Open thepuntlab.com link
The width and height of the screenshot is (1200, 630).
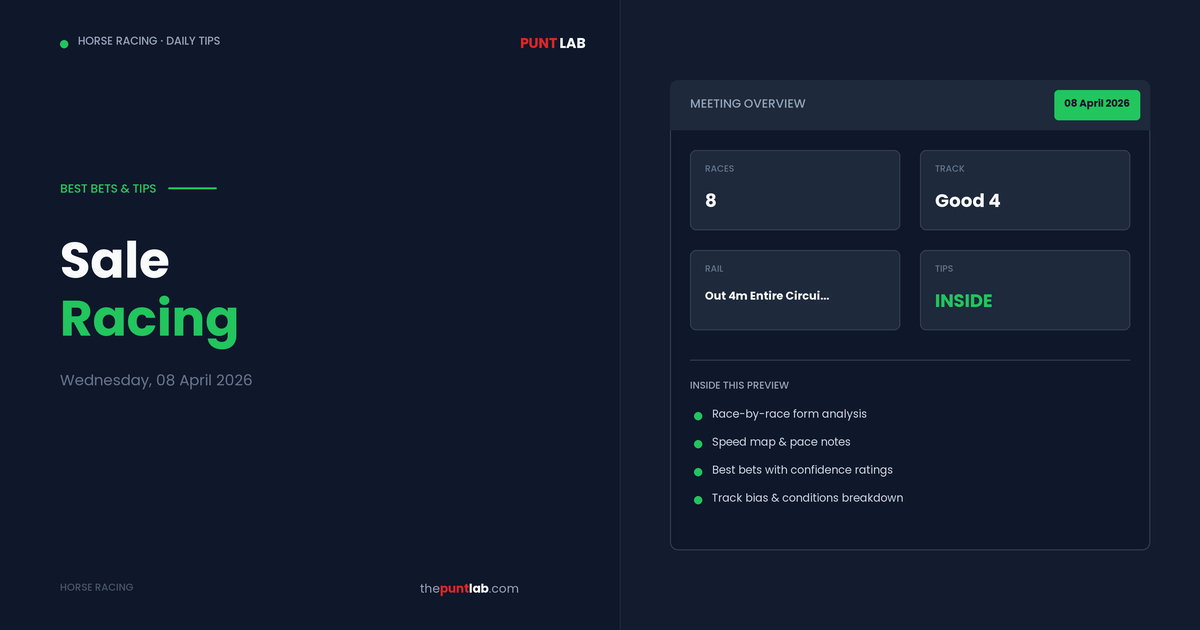point(469,588)
